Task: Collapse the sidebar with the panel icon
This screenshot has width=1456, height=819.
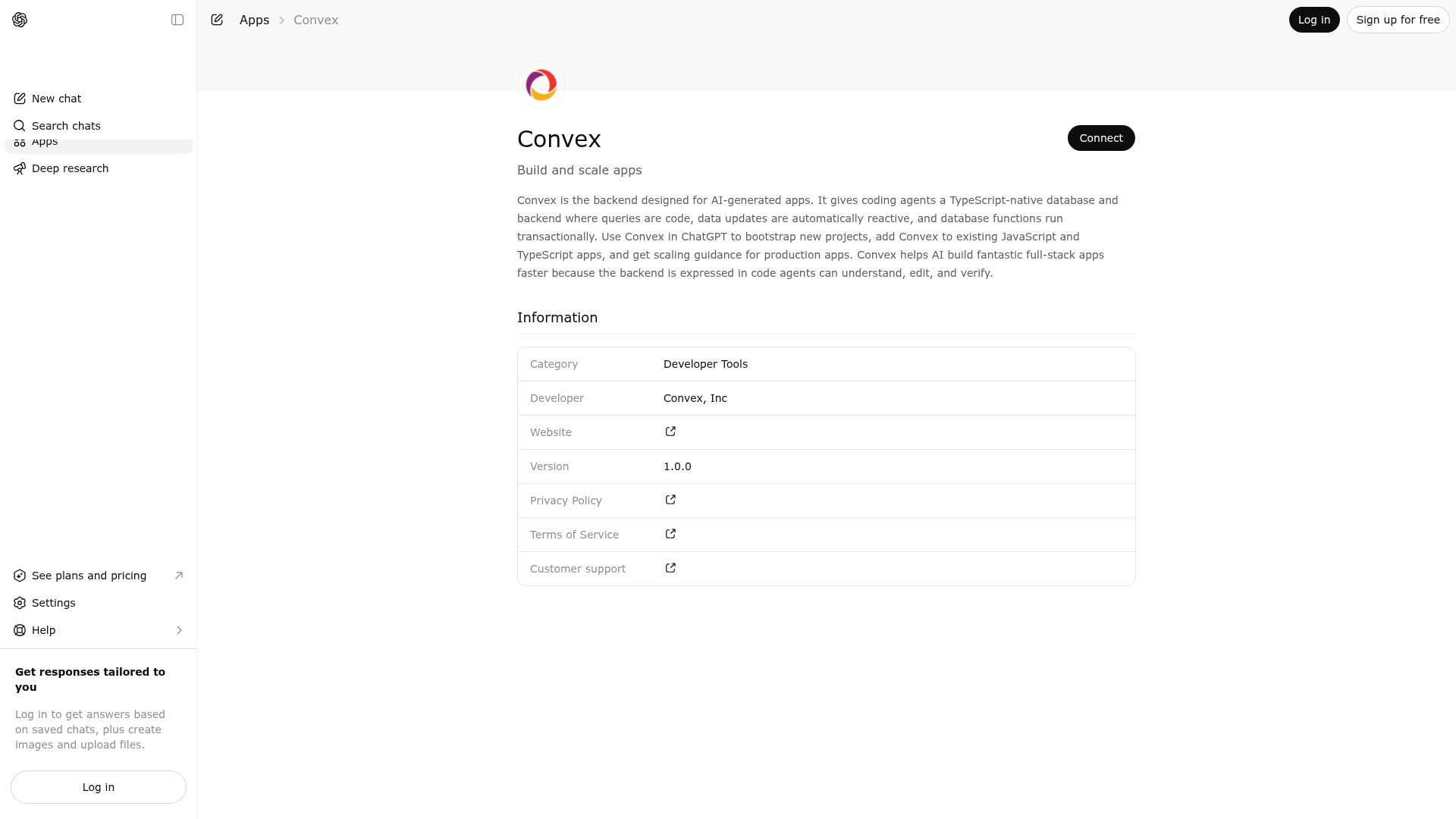Action: coord(177,20)
